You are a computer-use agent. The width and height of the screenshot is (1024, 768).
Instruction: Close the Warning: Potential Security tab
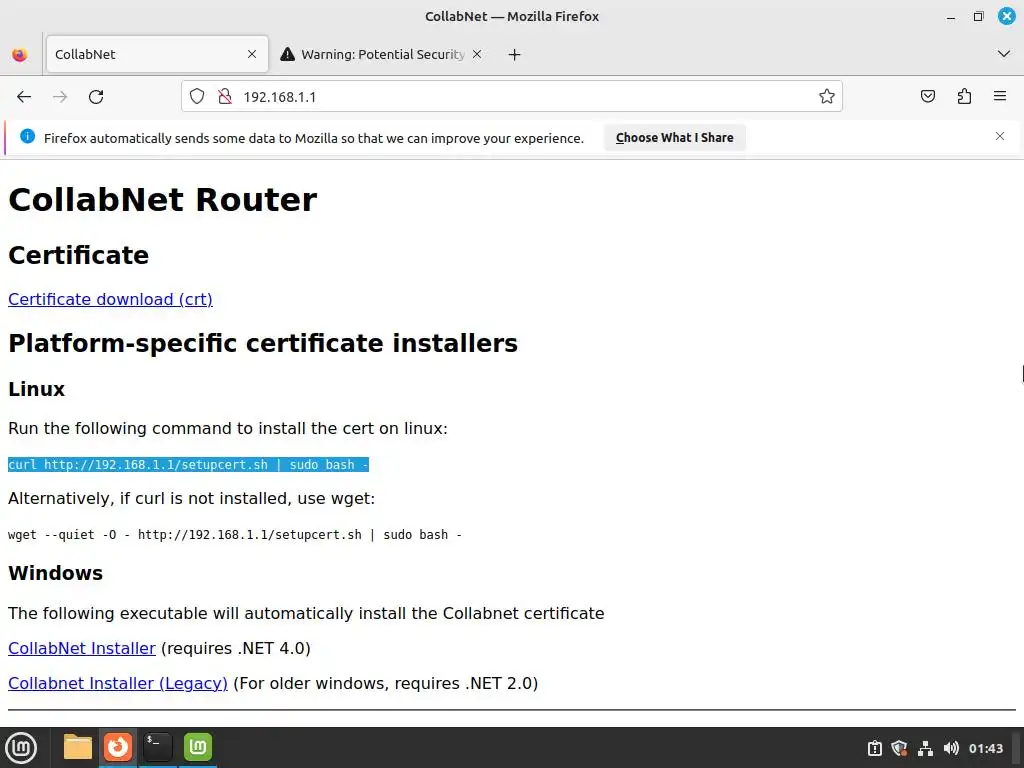[477, 54]
